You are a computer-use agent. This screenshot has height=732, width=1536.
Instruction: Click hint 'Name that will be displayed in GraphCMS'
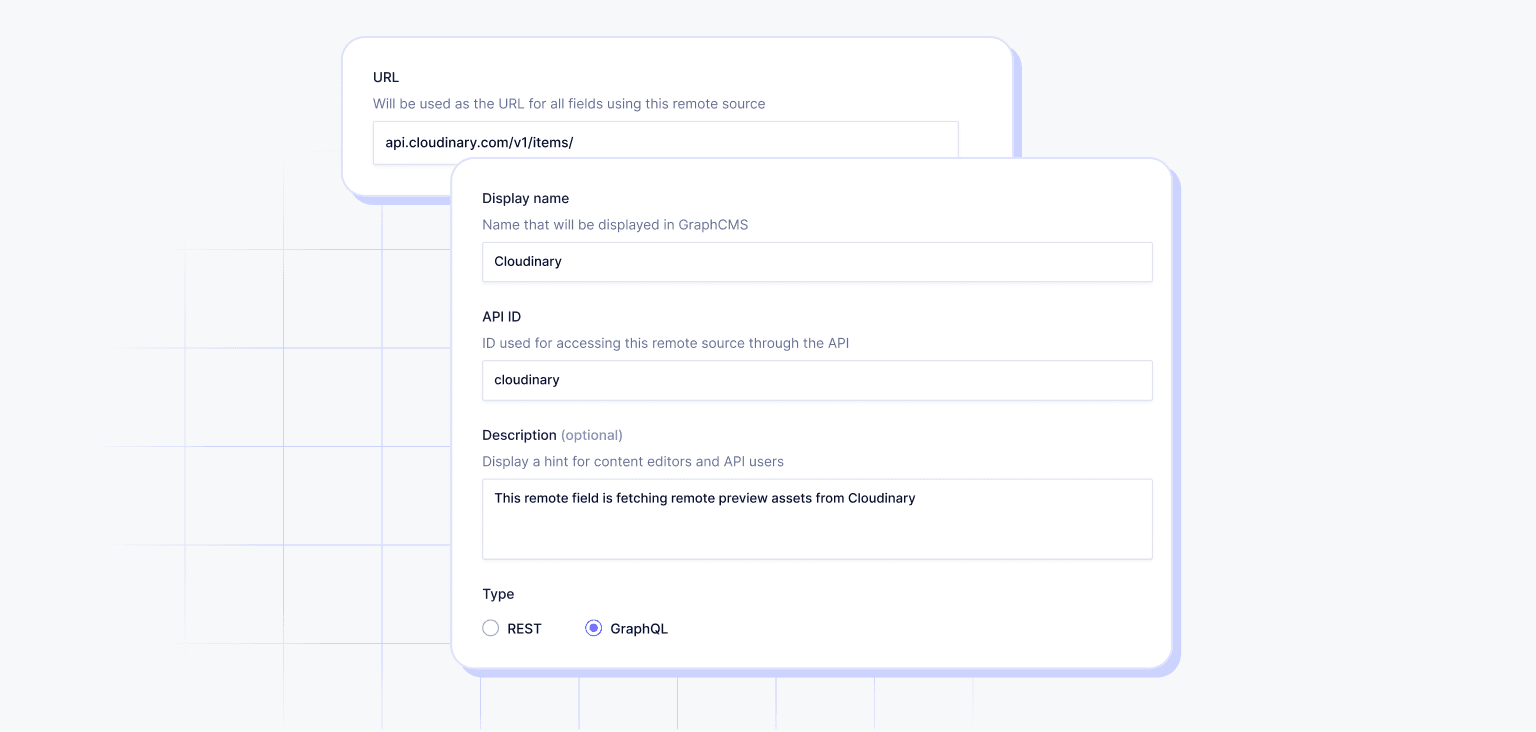coord(615,225)
